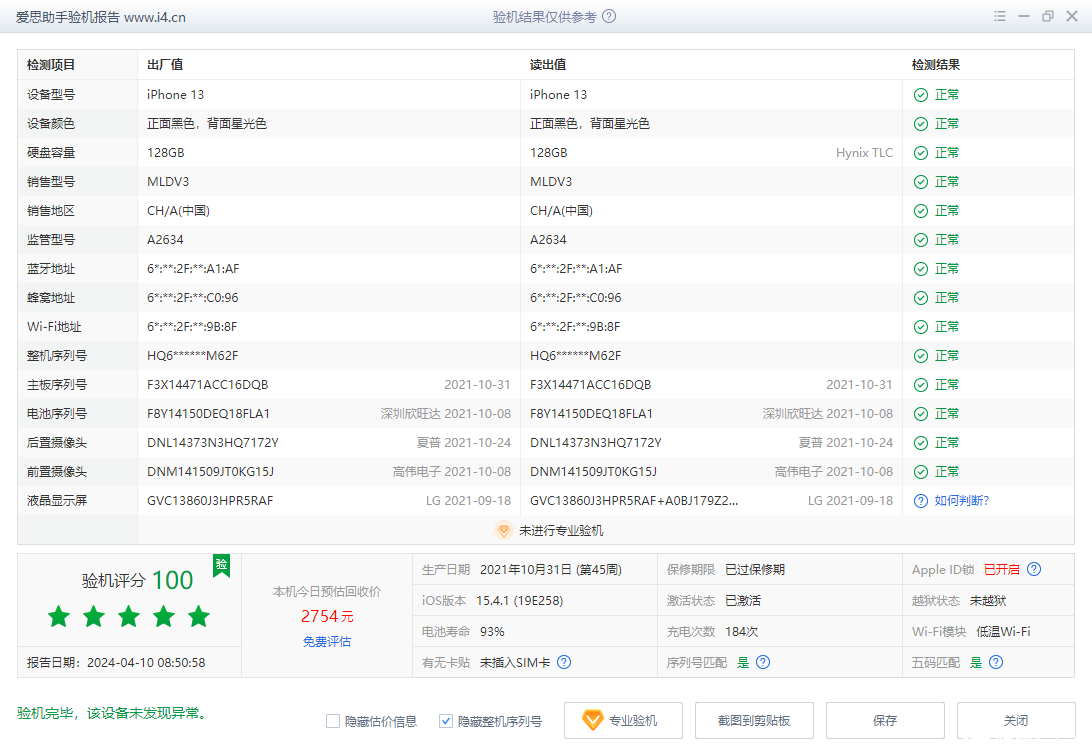Click the green check icon in 设备型号 row
This screenshot has width=1092, height=756.
click(921, 95)
